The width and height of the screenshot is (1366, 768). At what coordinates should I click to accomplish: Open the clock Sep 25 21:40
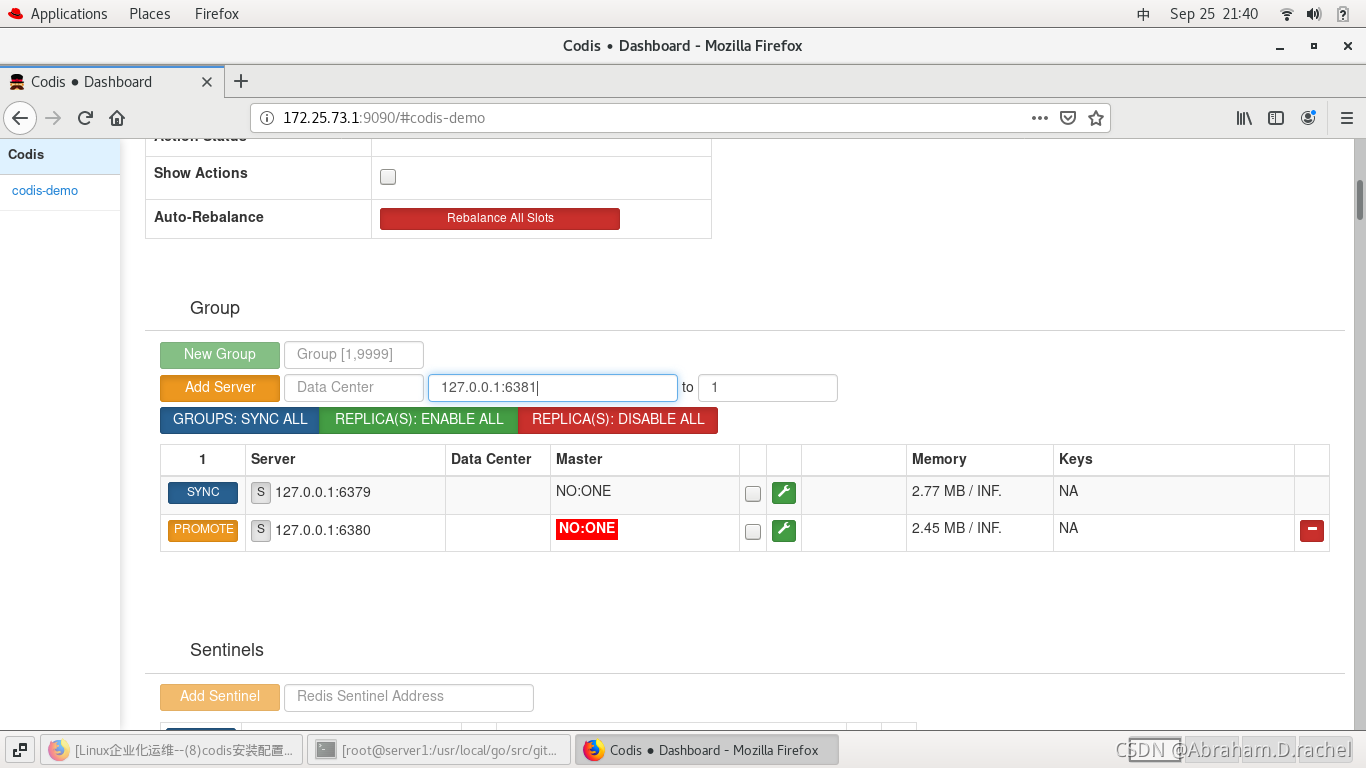coord(1214,14)
